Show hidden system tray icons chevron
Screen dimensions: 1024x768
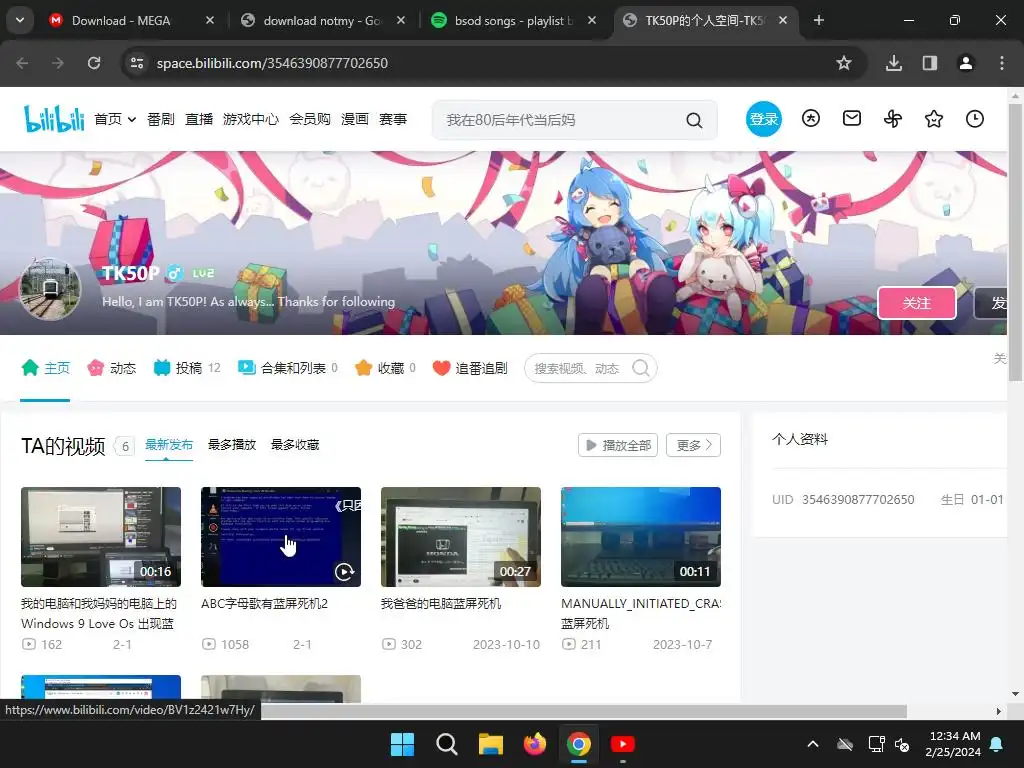[x=812, y=744]
